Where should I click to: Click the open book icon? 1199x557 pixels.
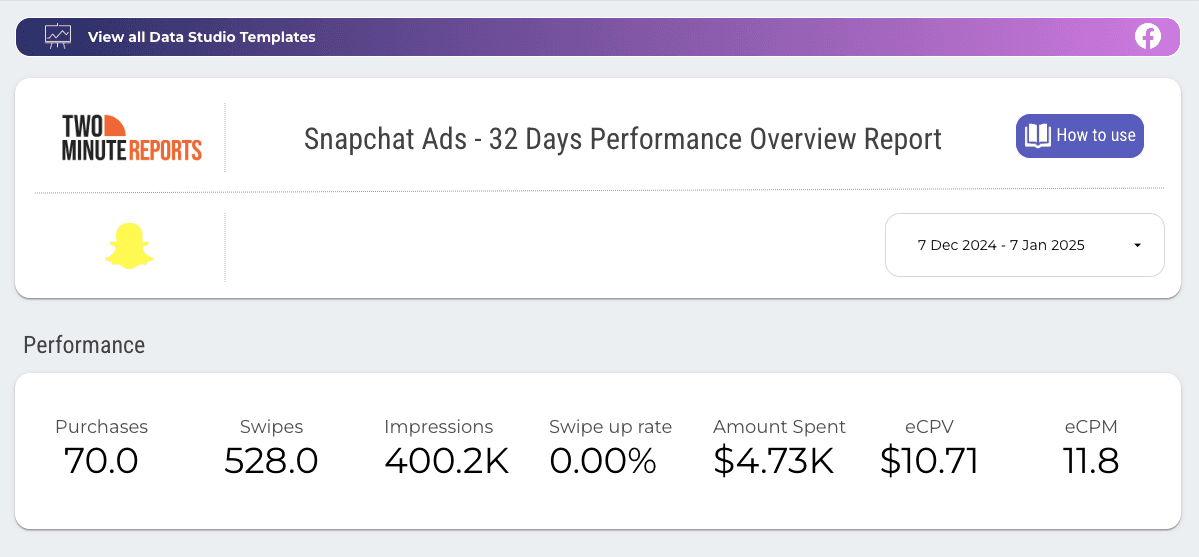coord(1038,136)
